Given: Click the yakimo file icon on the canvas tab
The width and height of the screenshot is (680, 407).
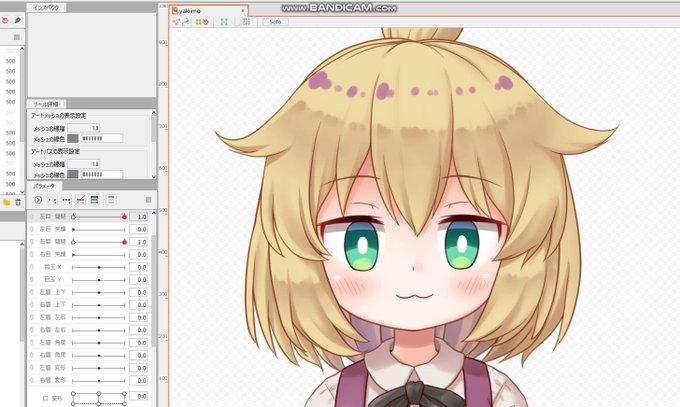Looking at the screenshot, I should [x=175, y=10].
